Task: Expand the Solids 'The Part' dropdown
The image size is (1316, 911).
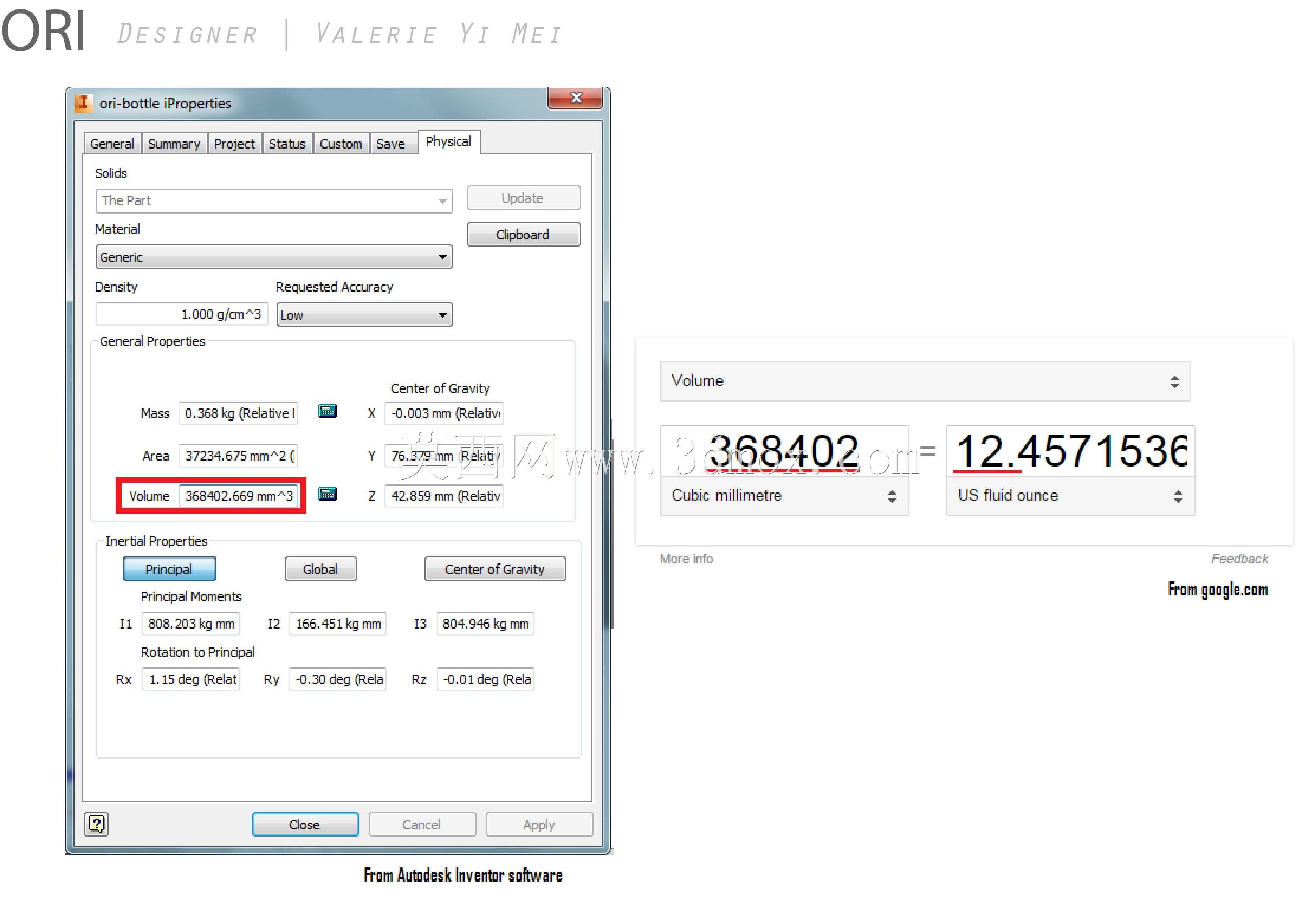Action: coord(274,201)
